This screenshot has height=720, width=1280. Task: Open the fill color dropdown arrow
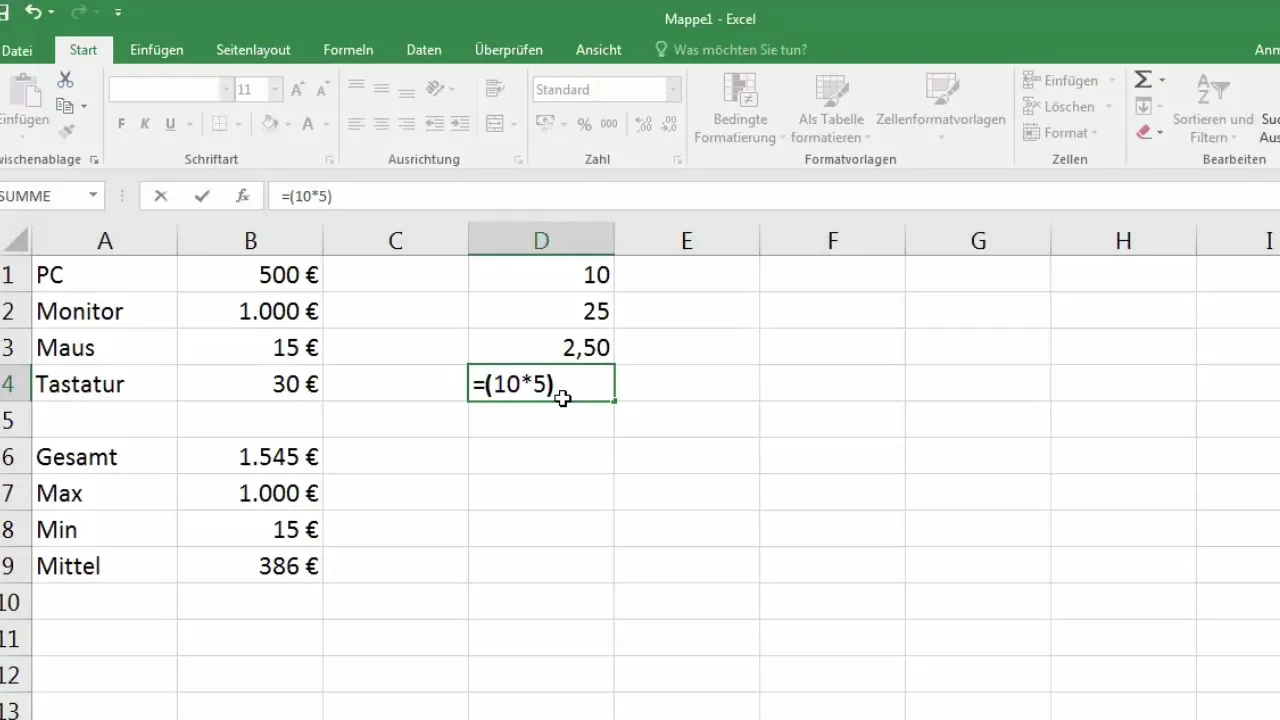(x=286, y=124)
